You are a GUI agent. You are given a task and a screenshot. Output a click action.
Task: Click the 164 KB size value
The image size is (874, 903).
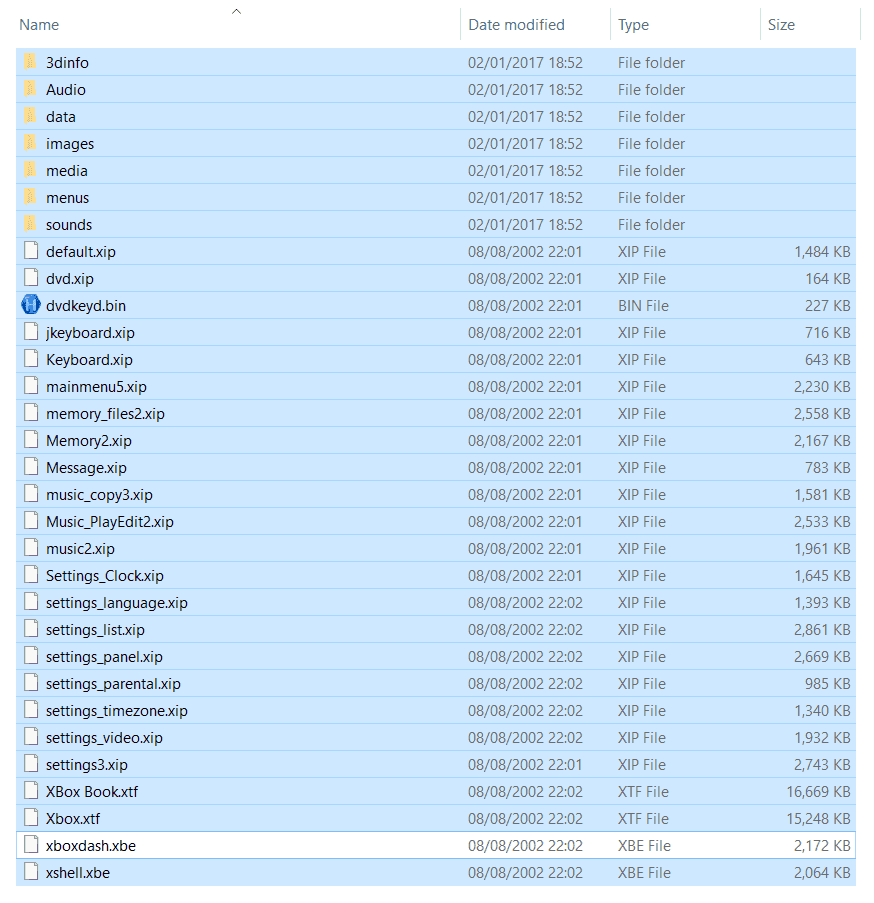coord(827,279)
